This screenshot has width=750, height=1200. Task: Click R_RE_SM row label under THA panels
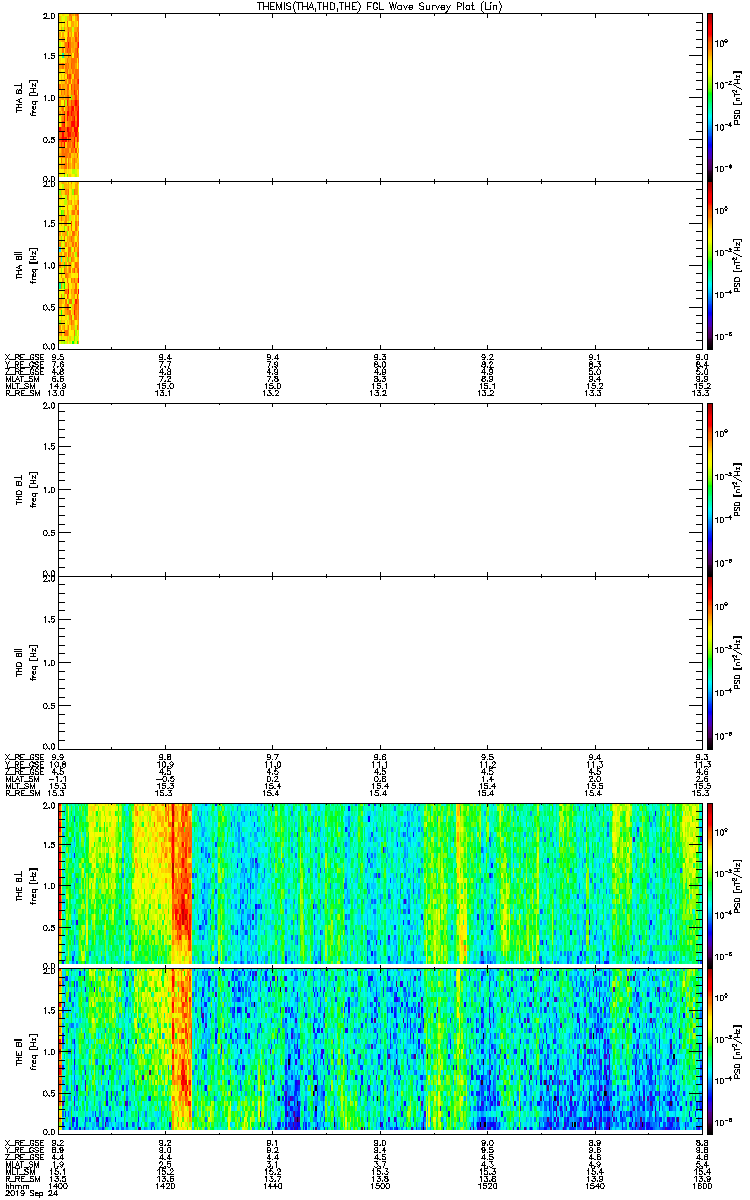[x=21, y=394]
